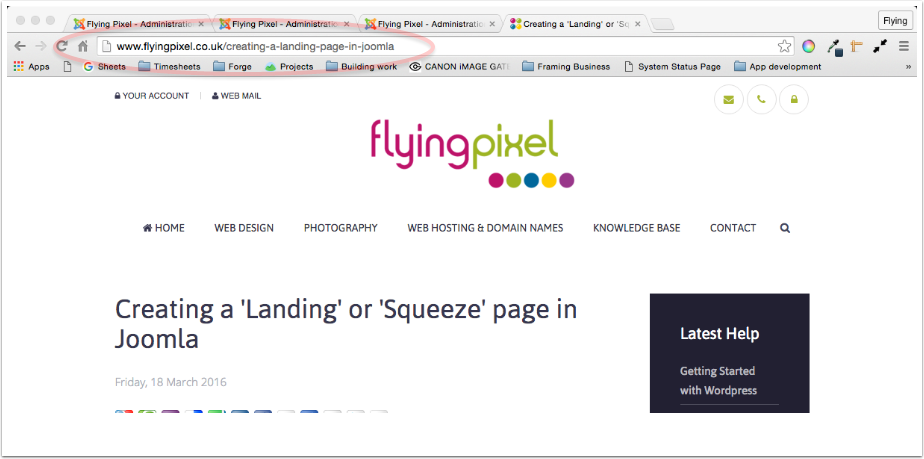Open Chrome hamburger menu icon

[904, 46]
